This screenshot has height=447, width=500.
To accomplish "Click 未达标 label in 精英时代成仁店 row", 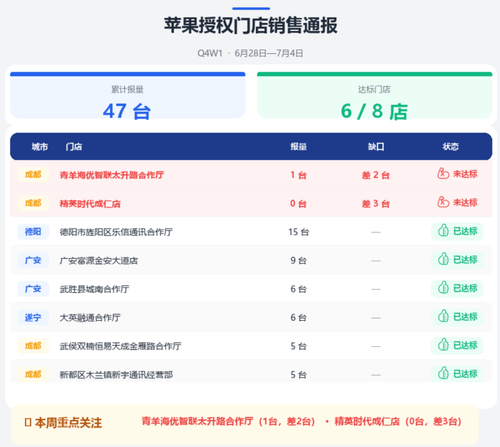I will 465,202.
